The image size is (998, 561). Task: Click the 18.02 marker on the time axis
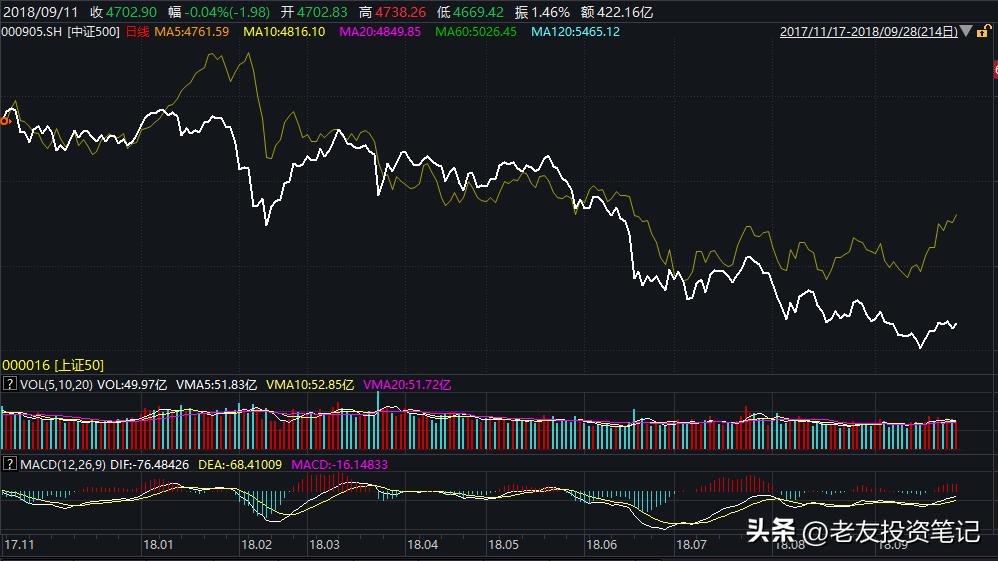(256, 546)
